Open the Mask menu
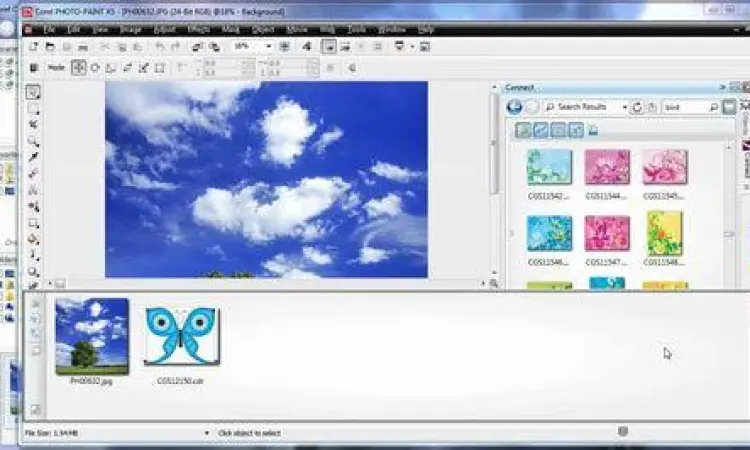Screen dimensions: 750x450 point(230,30)
